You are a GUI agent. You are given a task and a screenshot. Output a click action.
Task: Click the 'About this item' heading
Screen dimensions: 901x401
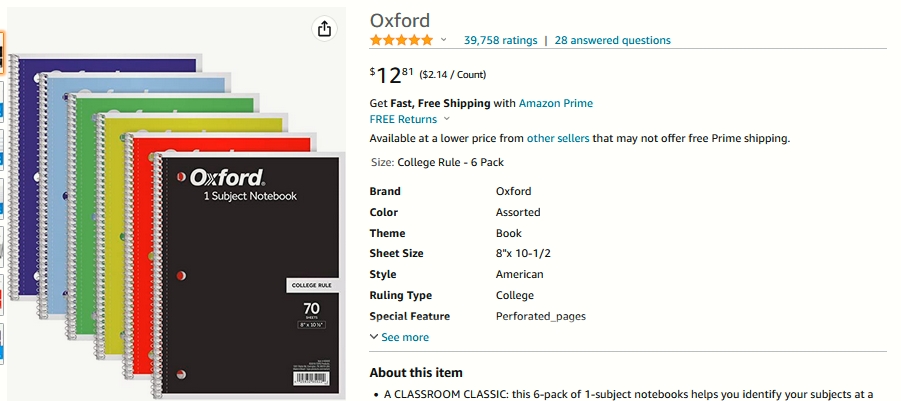pos(416,373)
